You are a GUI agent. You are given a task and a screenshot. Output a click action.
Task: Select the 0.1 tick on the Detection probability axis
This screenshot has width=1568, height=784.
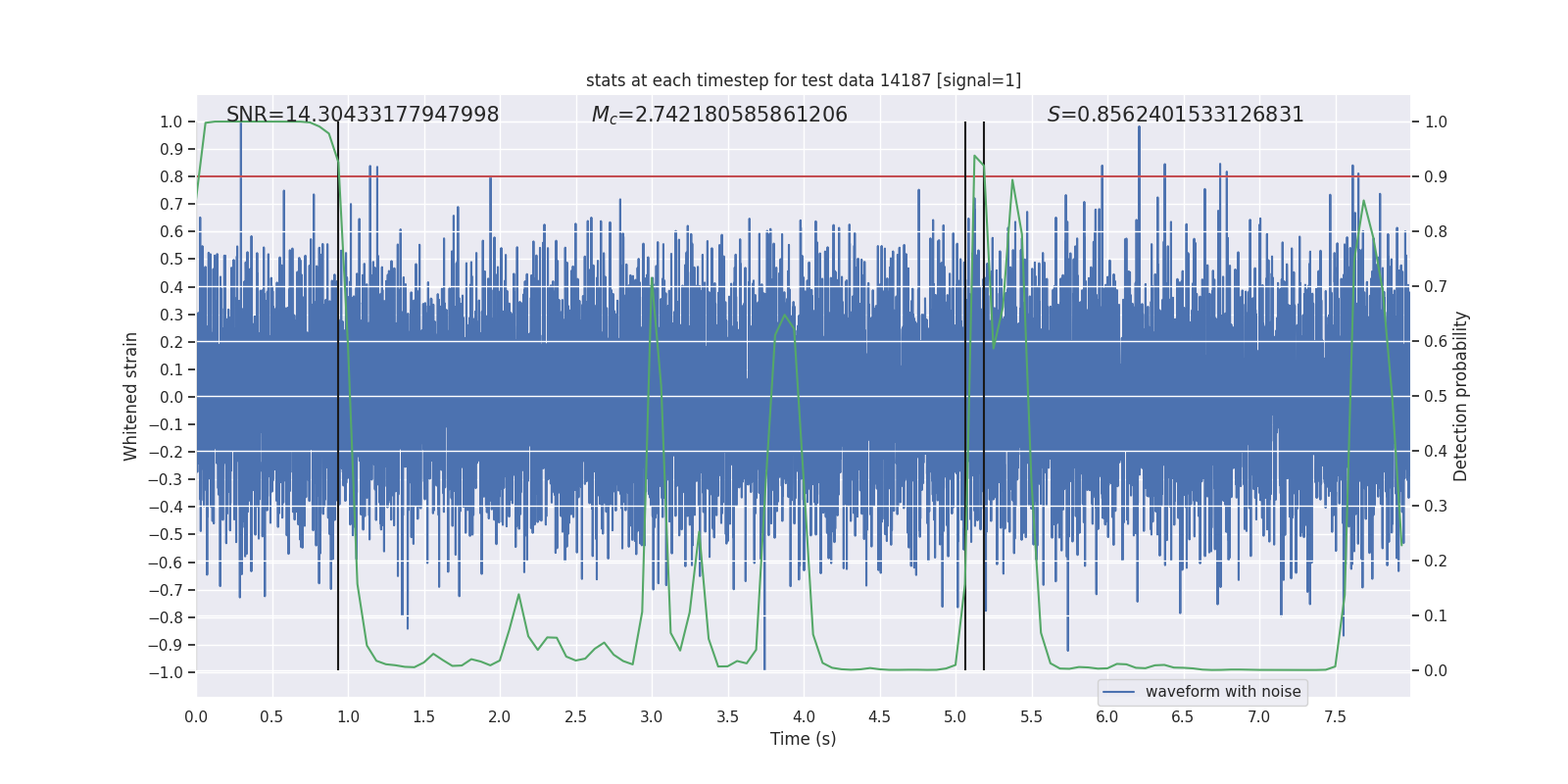coord(1436,615)
